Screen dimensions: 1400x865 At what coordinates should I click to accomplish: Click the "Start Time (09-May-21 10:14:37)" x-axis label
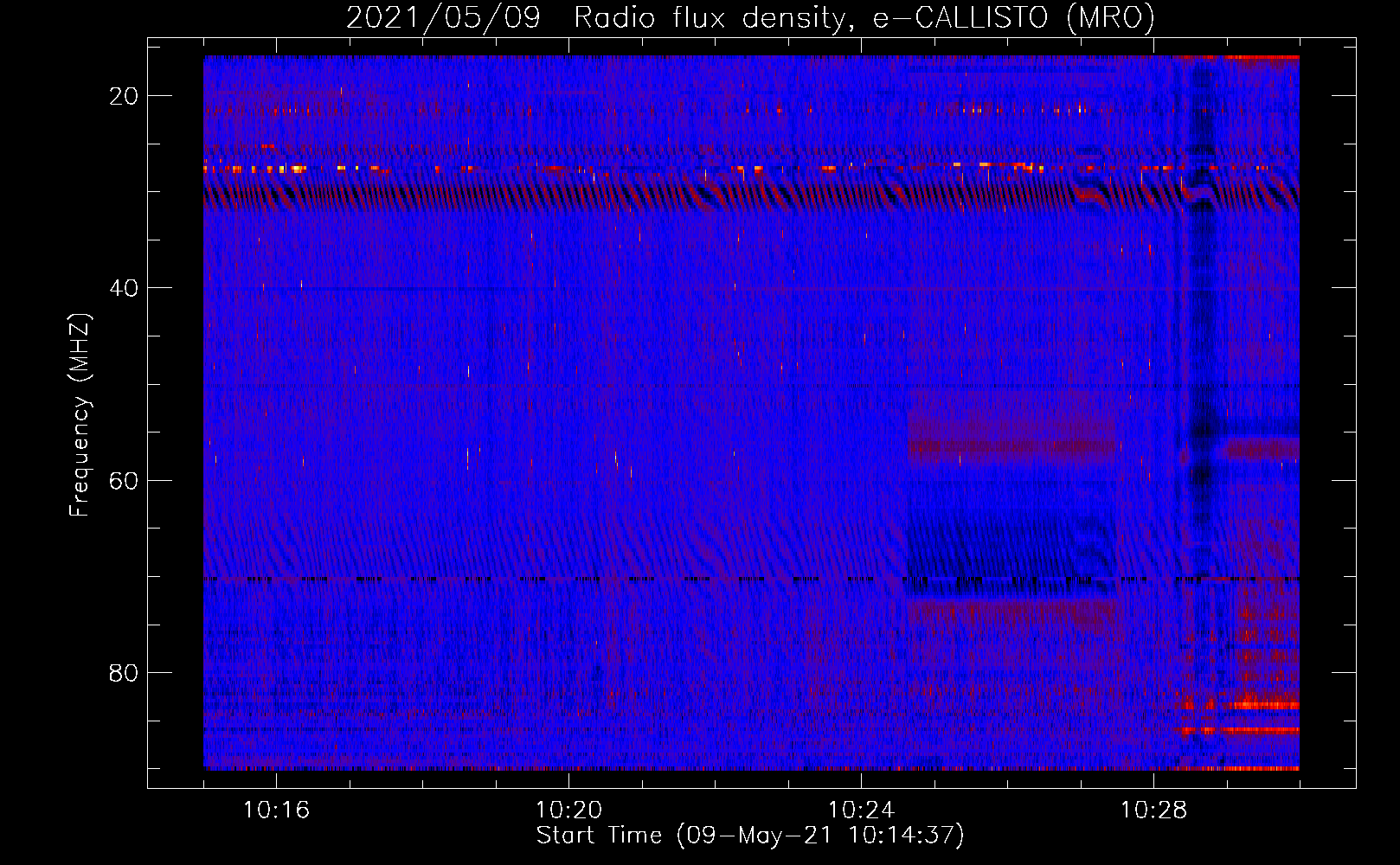750,836
